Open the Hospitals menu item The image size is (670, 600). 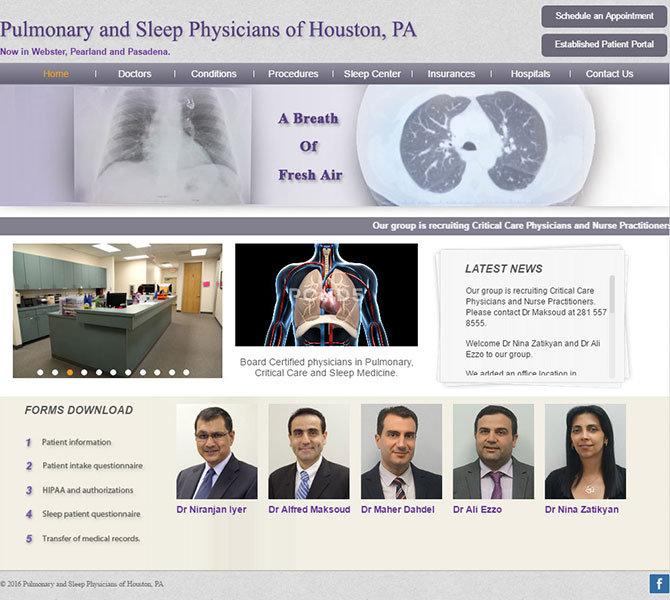click(x=530, y=74)
